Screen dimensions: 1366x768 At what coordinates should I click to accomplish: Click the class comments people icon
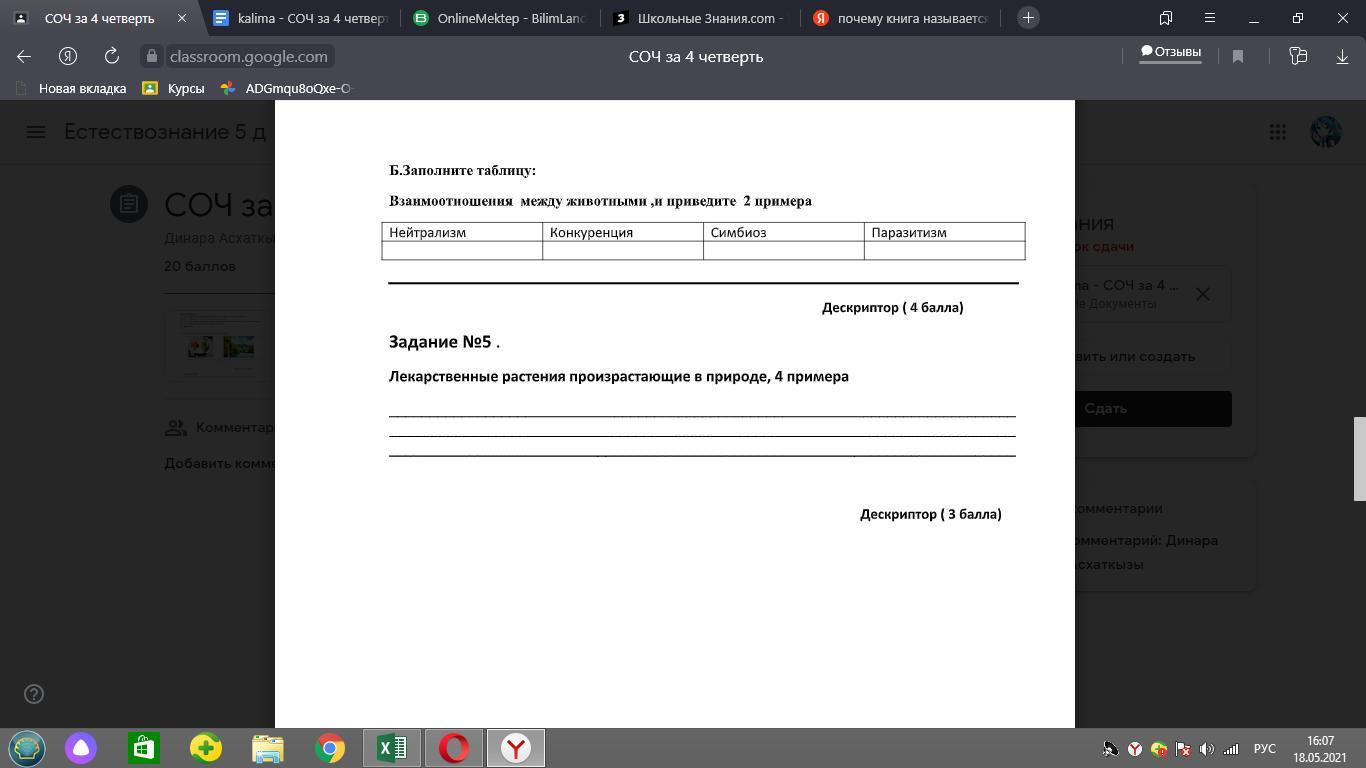[x=176, y=428]
